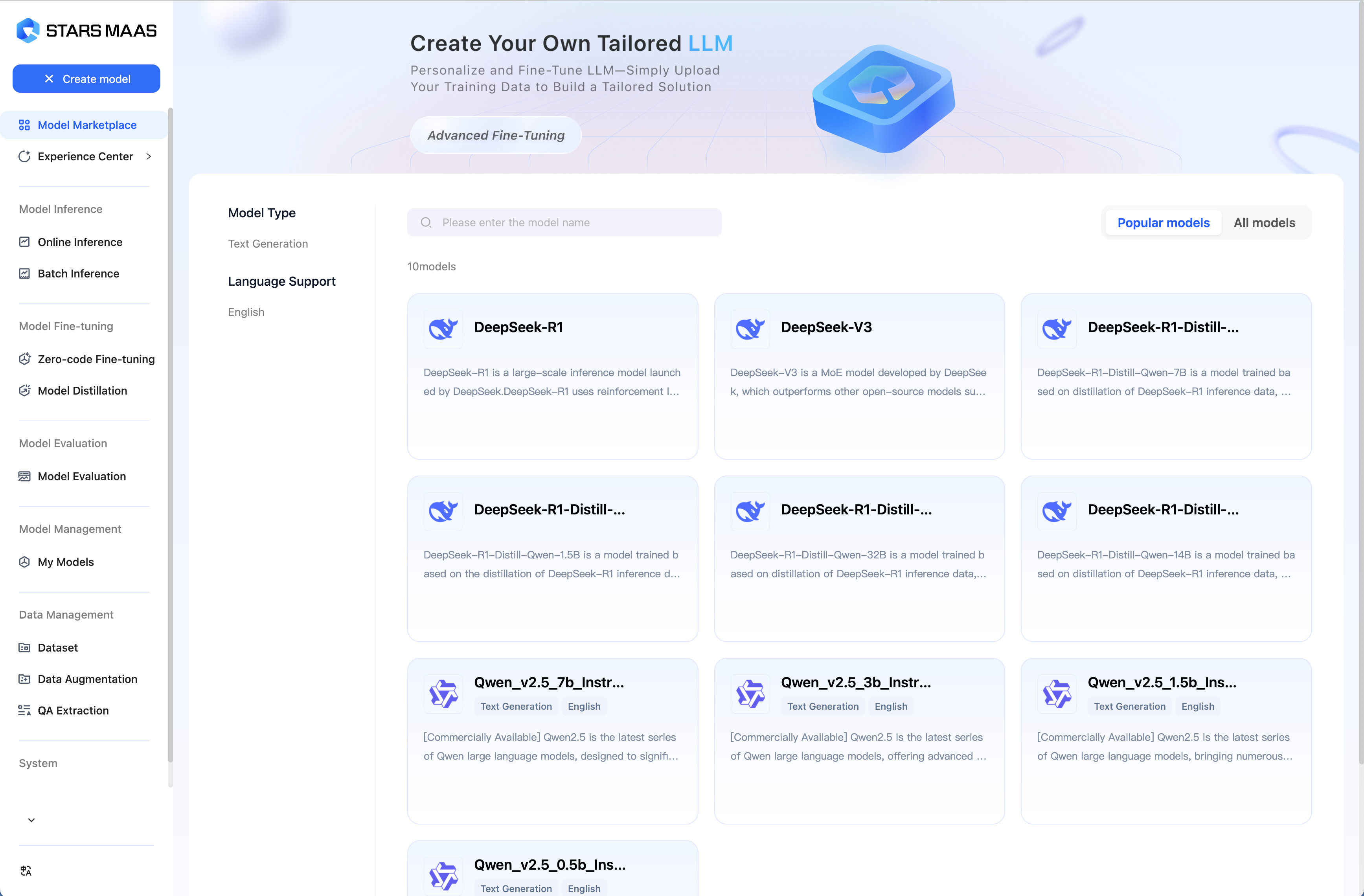Click the Create model button
This screenshot has height=896, width=1364.
86,79
